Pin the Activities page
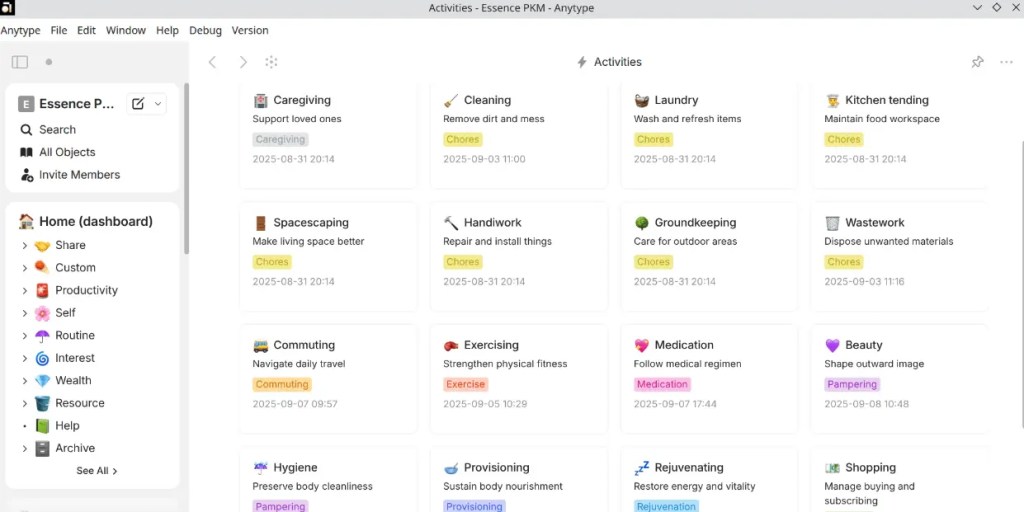The image size is (1024, 512). 977,62
